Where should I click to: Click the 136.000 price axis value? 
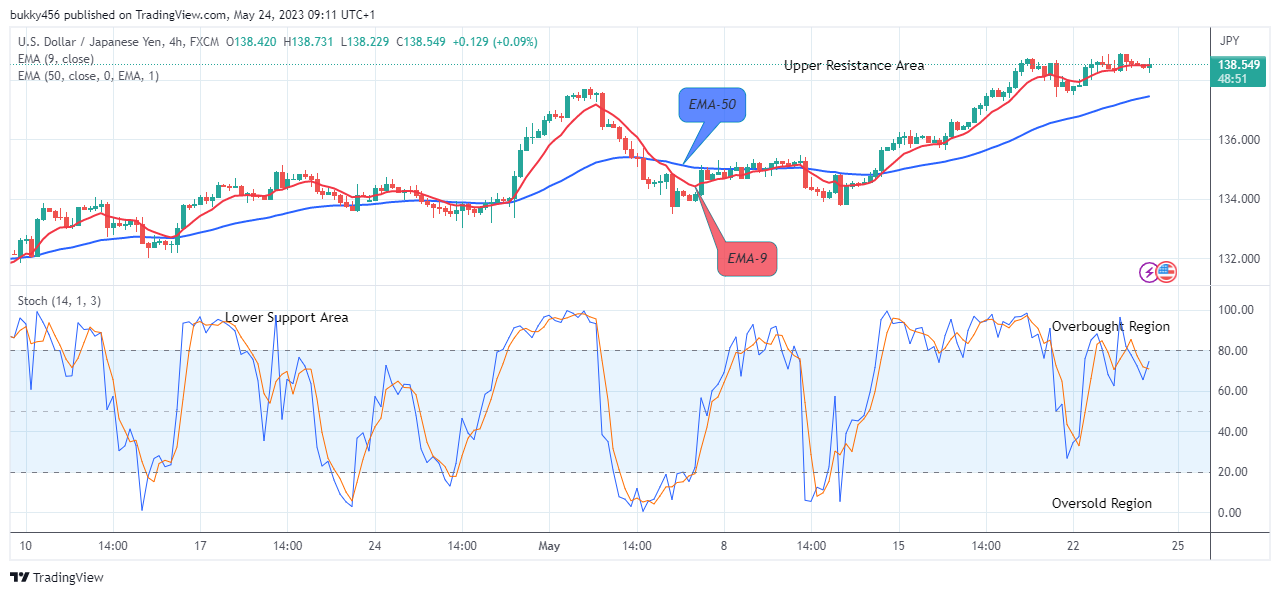(x=1238, y=140)
